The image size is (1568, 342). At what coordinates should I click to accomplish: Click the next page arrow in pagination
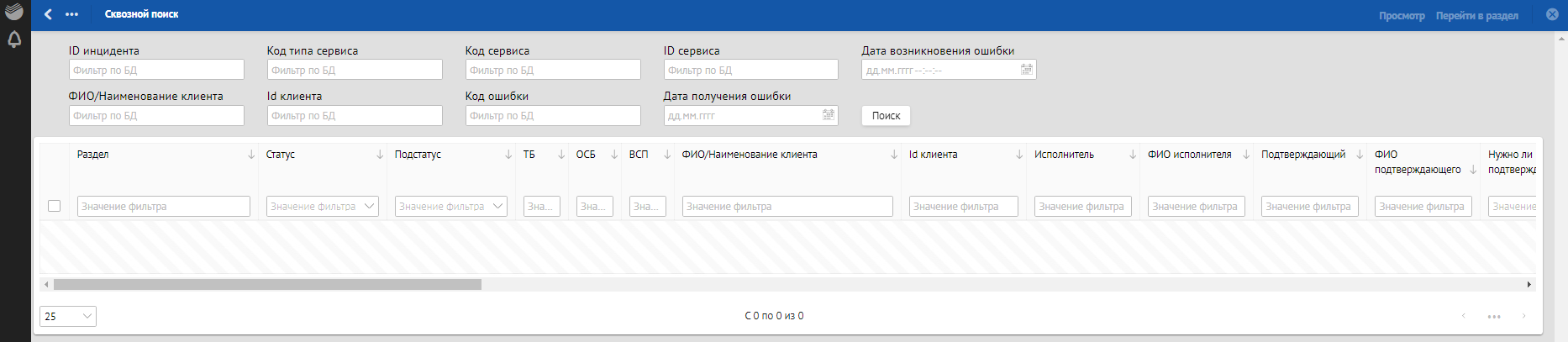1523,316
